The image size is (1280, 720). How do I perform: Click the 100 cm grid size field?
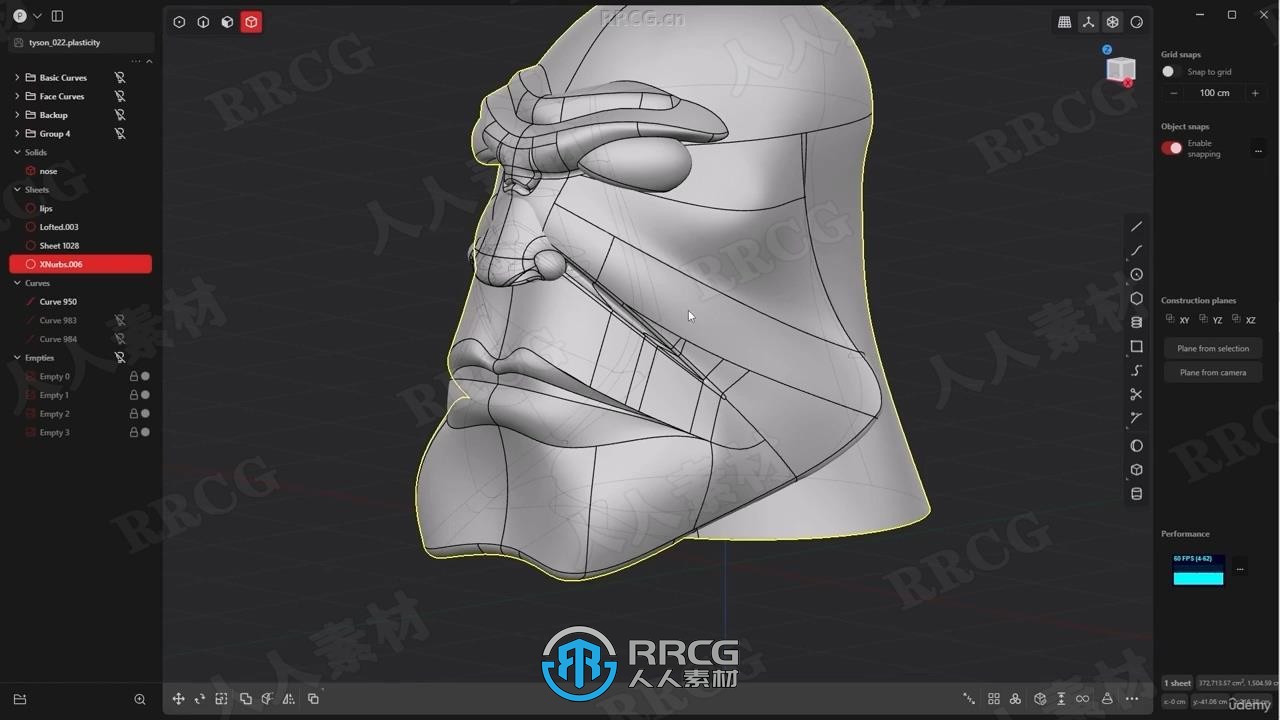(x=1214, y=93)
